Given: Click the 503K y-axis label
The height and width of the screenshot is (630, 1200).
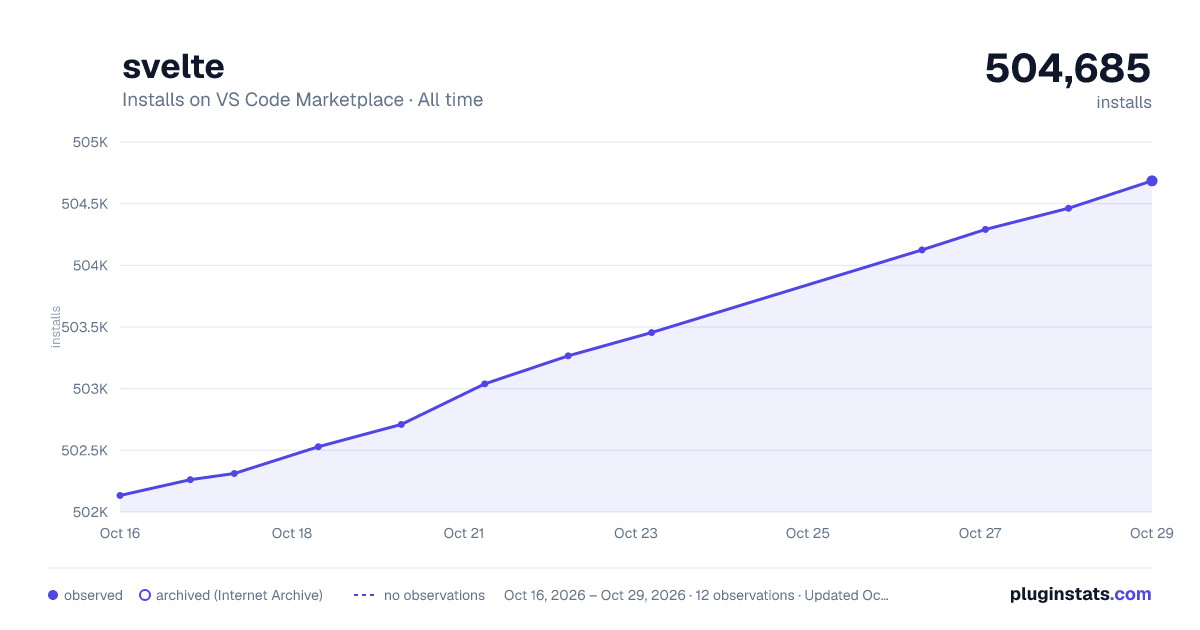Looking at the screenshot, I should point(90,389).
